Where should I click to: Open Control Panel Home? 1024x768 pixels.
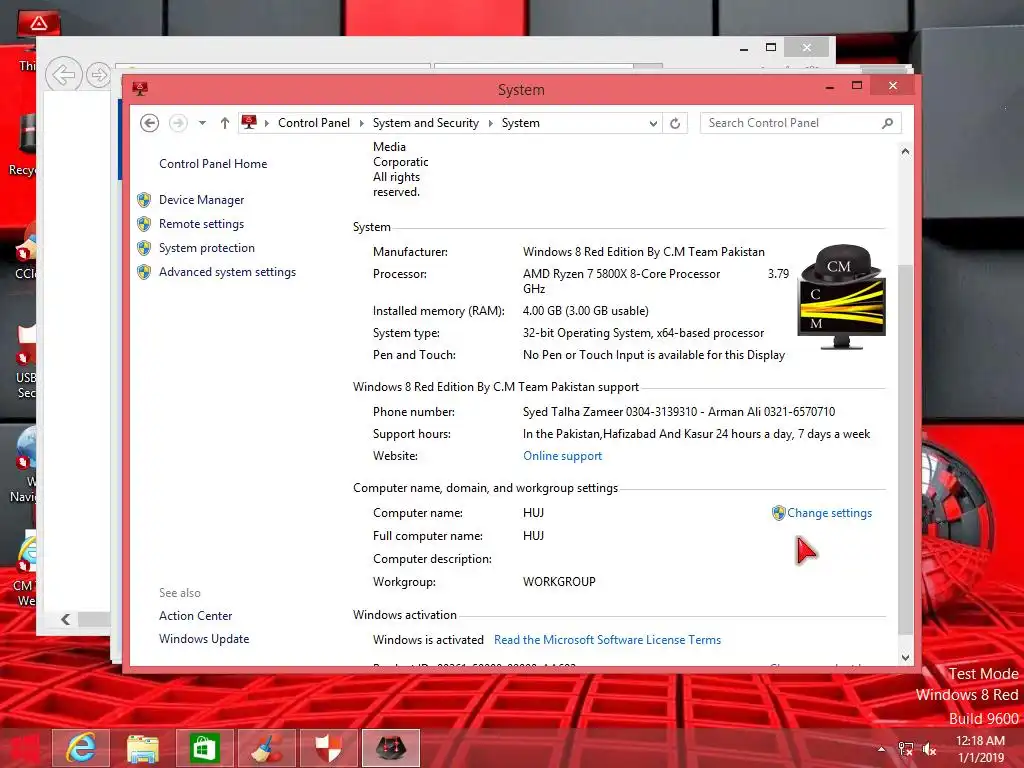213,164
